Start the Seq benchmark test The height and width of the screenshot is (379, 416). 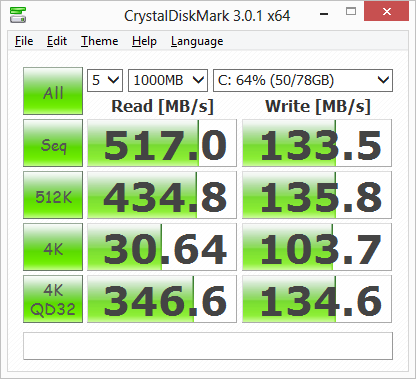tap(53, 143)
